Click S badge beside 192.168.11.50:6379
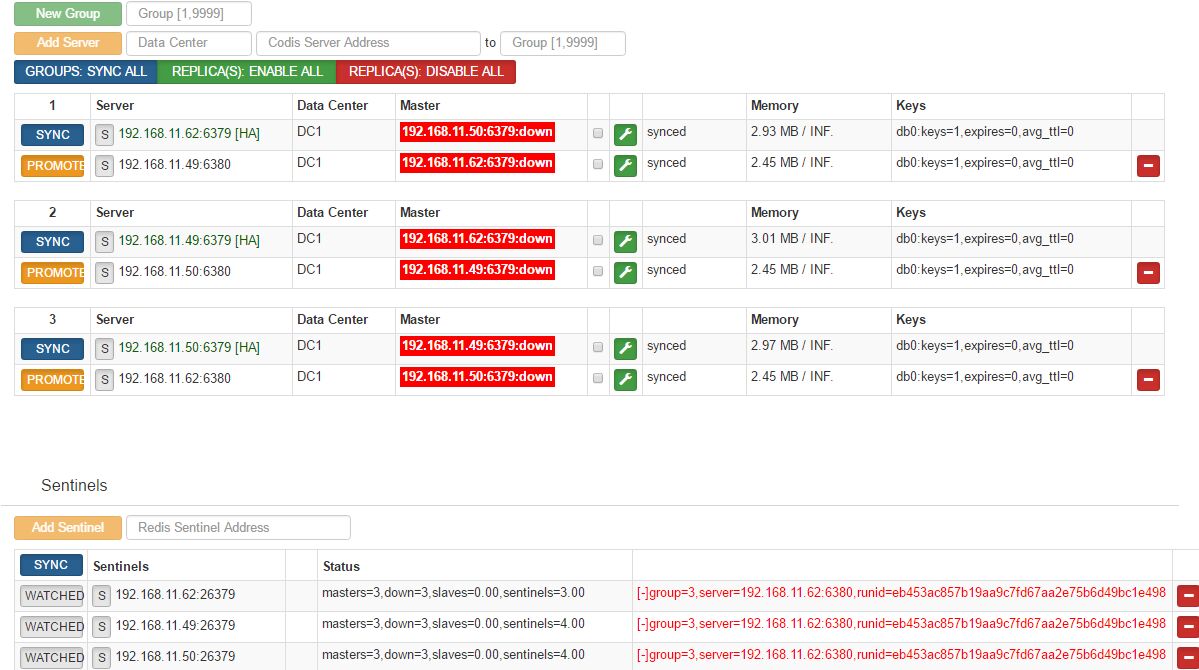This screenshot has height=670, width=1199. pos(105,349)
